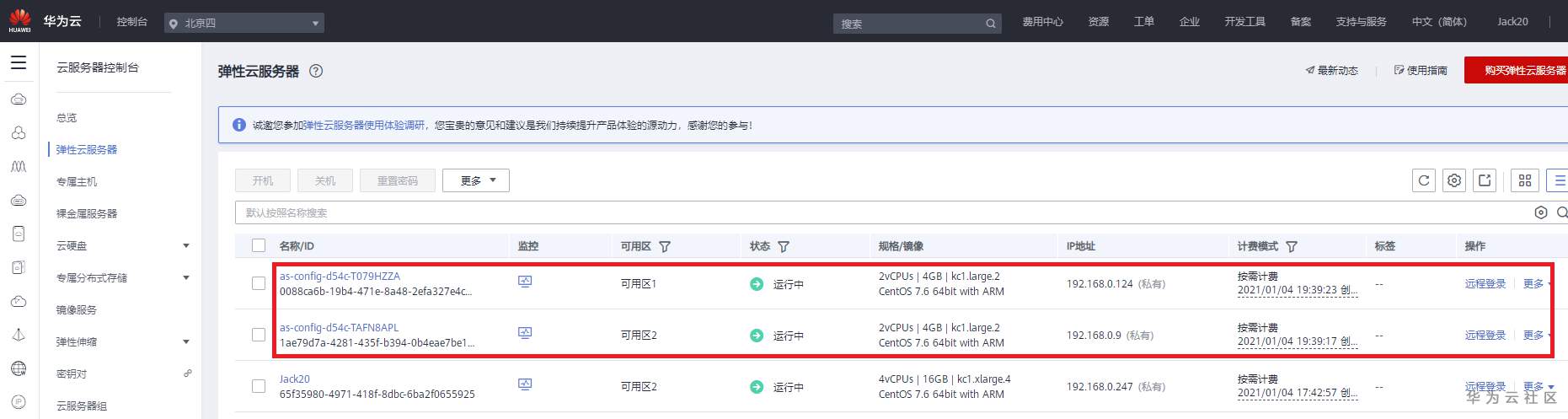
Task: Click the globe icon in left rail
Action: 19,368
